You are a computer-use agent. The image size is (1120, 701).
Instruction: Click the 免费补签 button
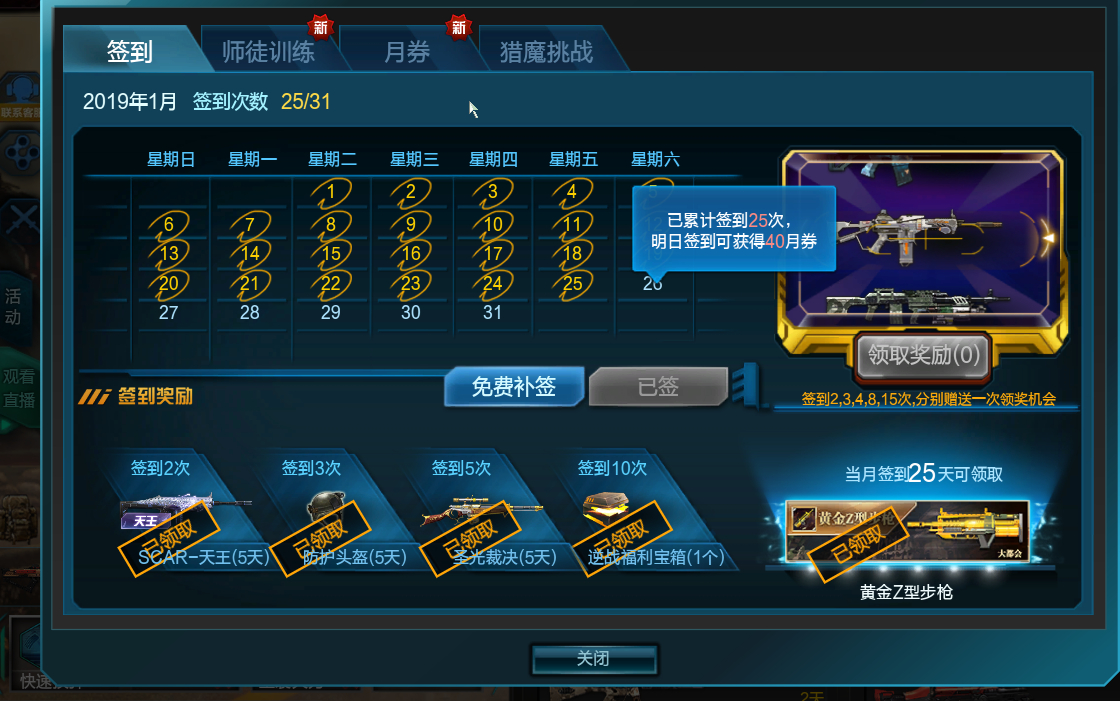(514, 387)
